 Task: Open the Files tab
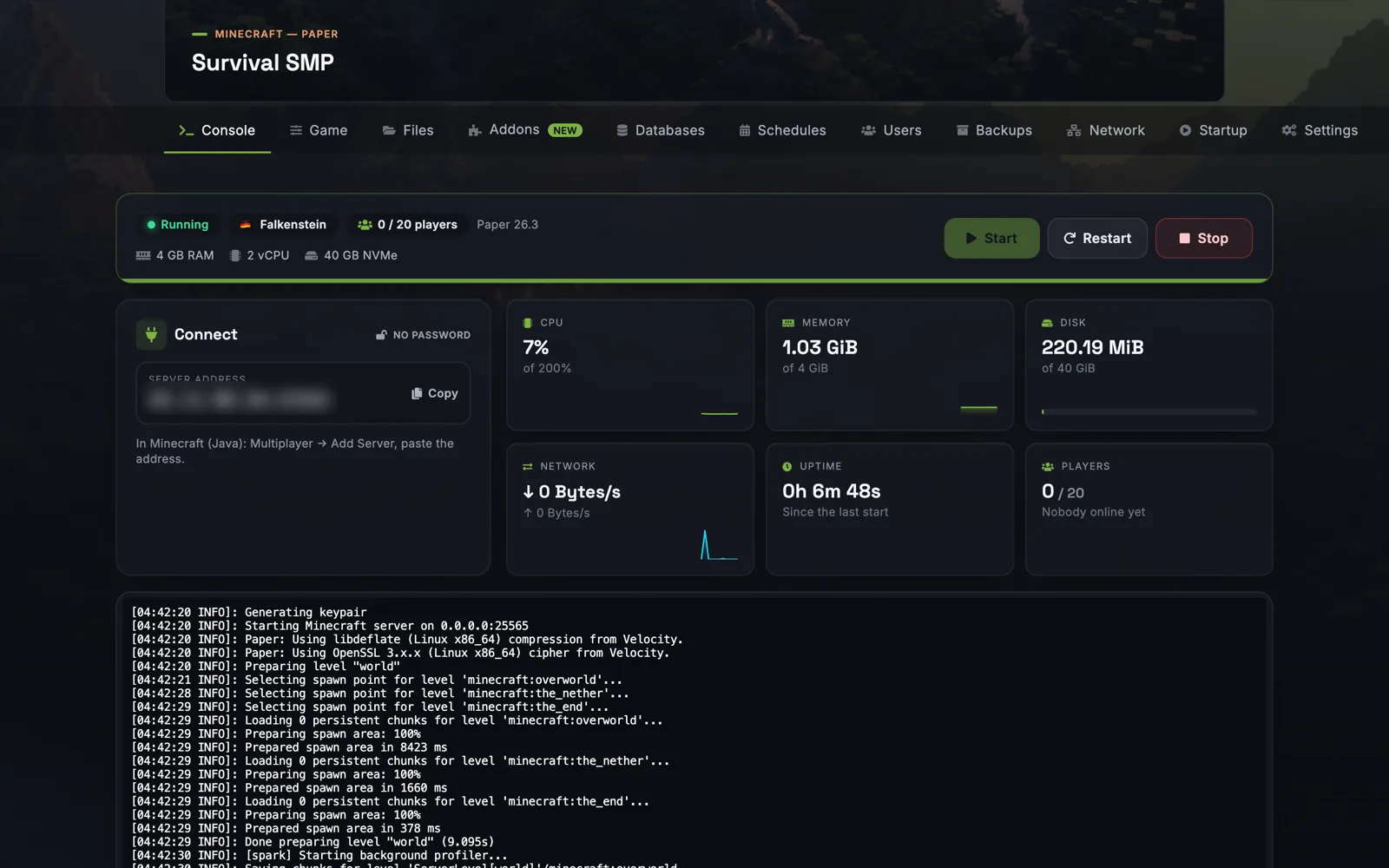[407, 130]
